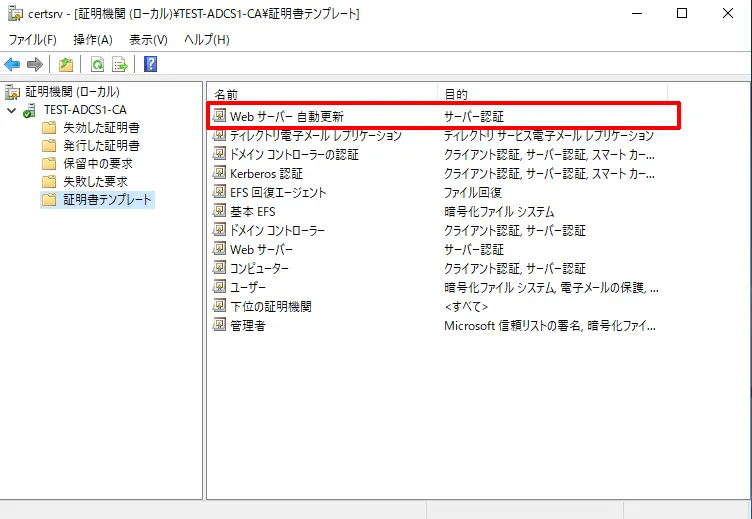The width and height of the screenshot is (752, 519).
Task: Select ユーザー row name
Action: (x=248, y=287)
